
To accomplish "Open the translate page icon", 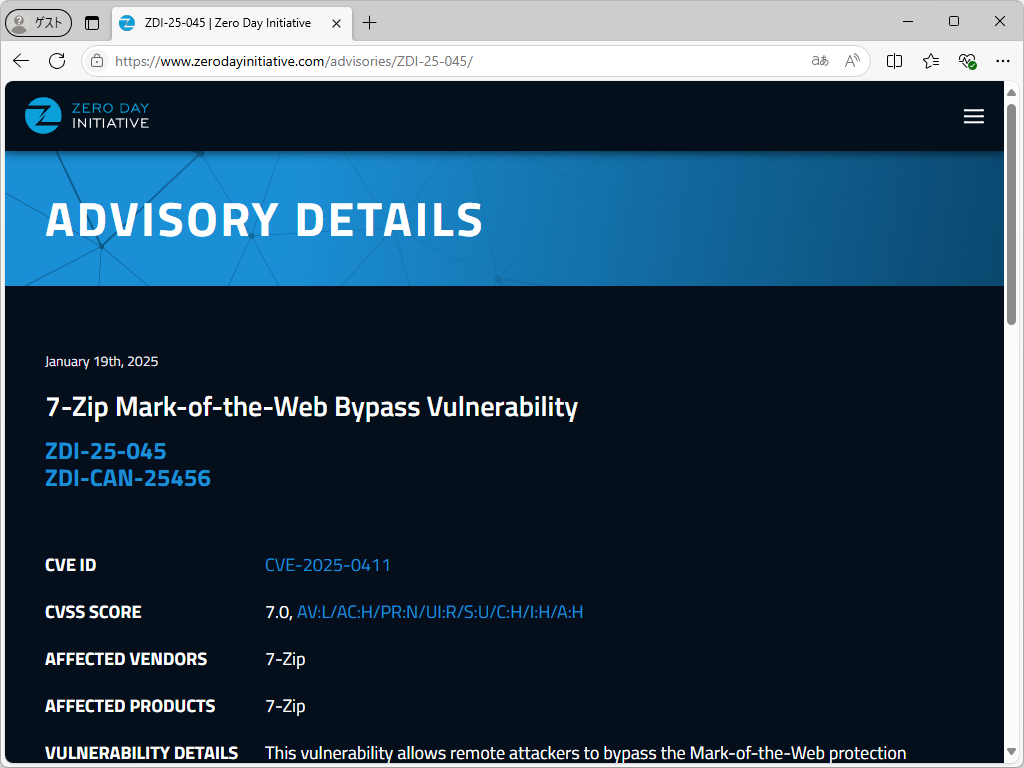I will (x=820, y=61).
